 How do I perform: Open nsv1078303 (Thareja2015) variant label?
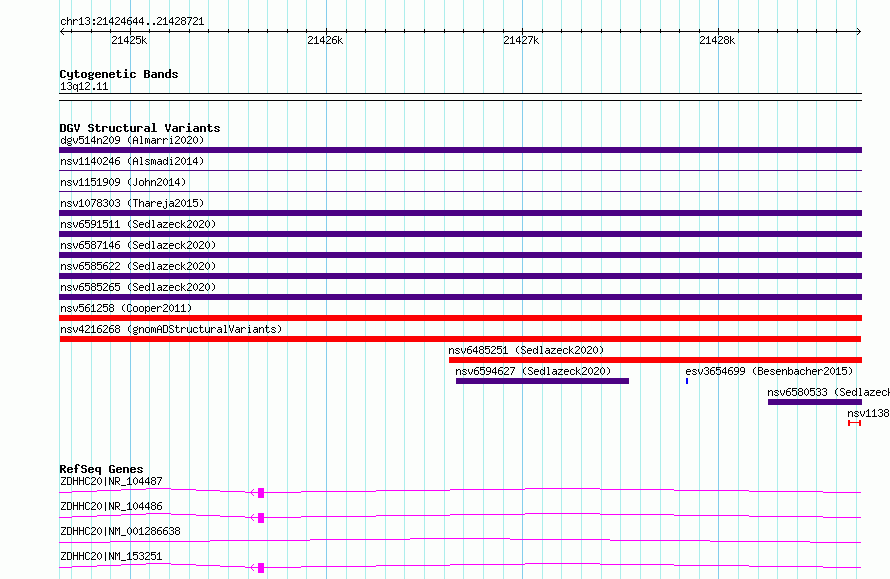coord(132,203)
